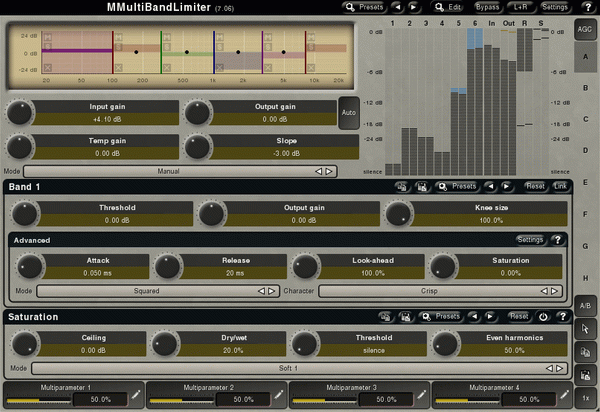
Task: Paste Saturation section settings icon
Action: 406,317
